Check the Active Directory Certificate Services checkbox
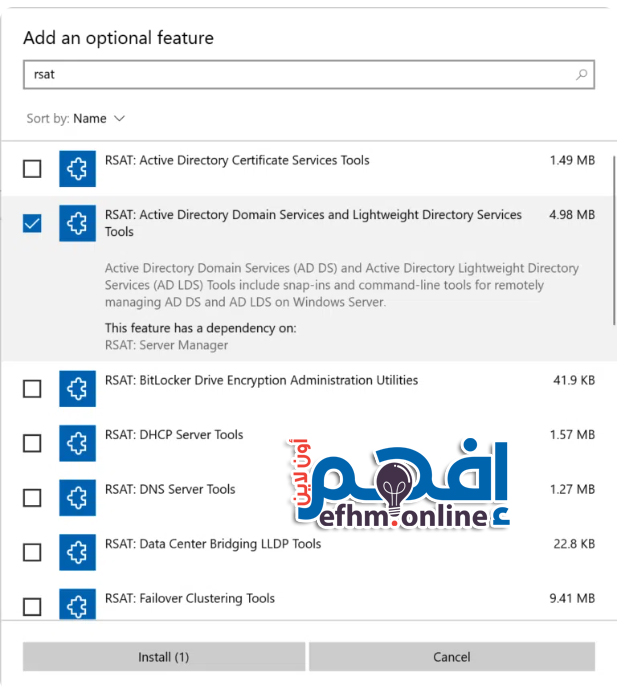 coord(32,169)
